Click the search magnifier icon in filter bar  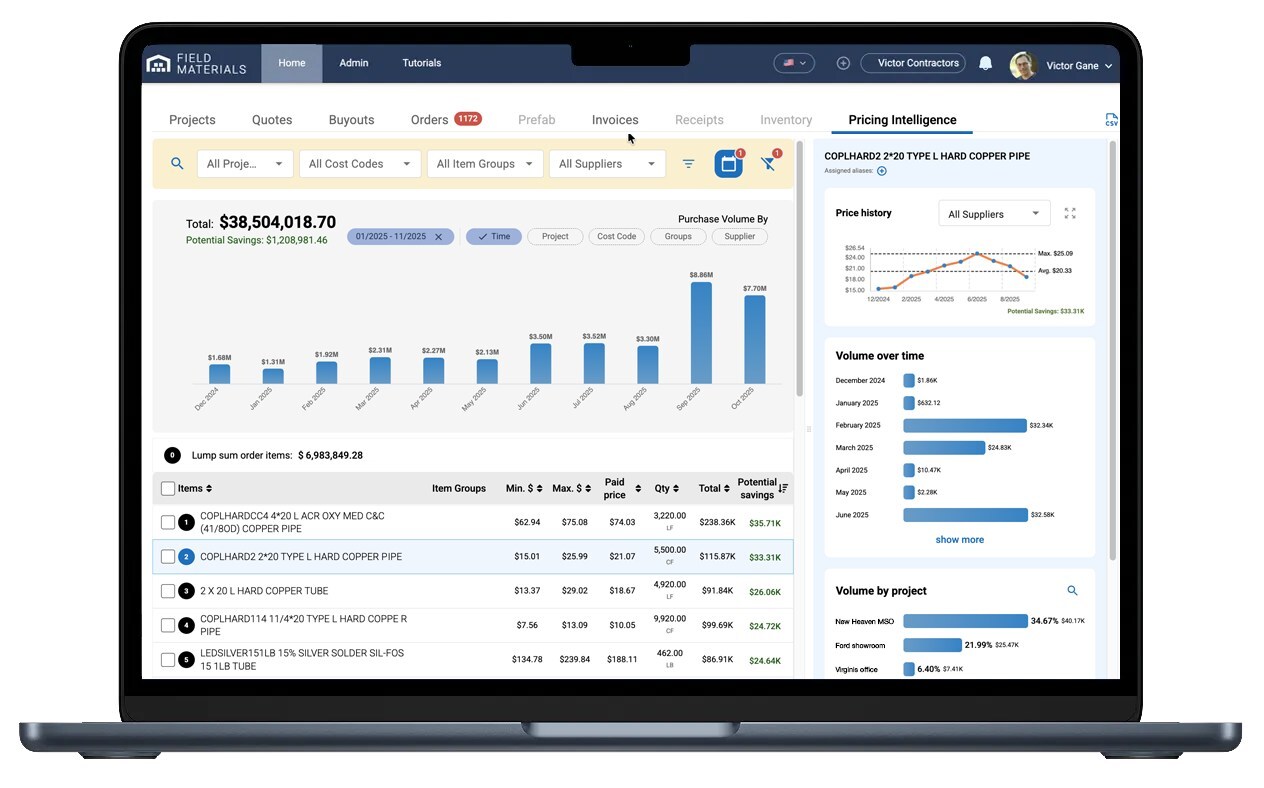pos(177,164)
